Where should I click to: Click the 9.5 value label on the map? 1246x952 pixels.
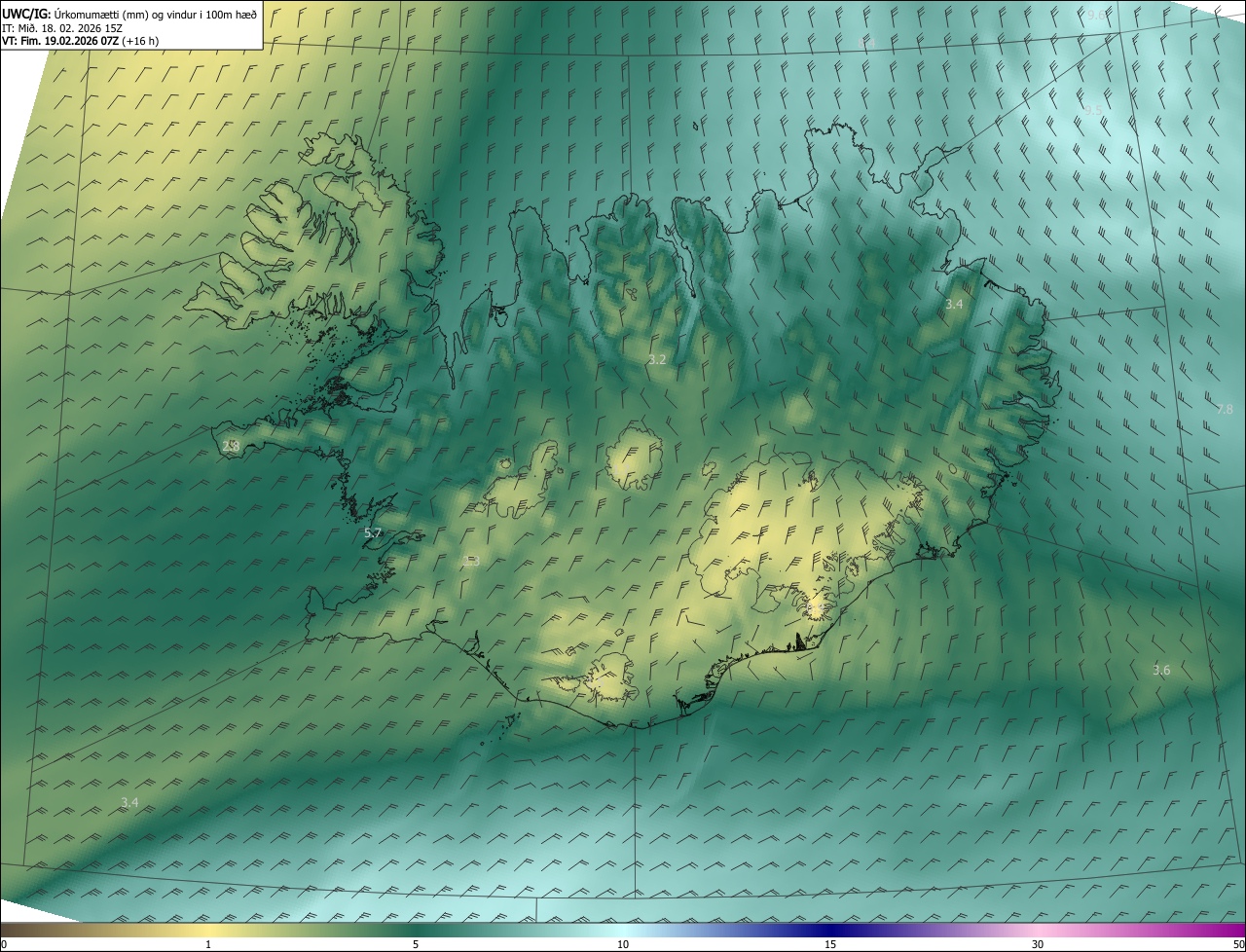point(1093,110)
